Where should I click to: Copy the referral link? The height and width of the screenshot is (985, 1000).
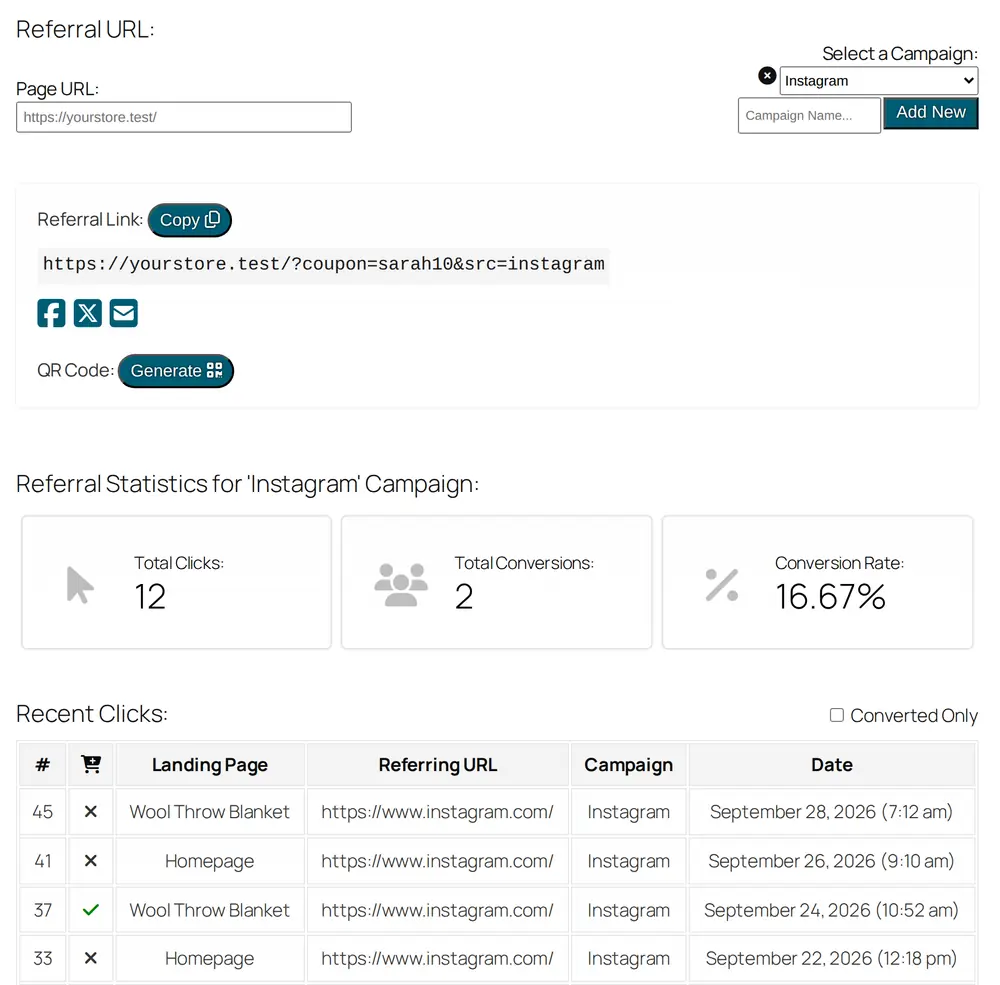tap(189, 220)
